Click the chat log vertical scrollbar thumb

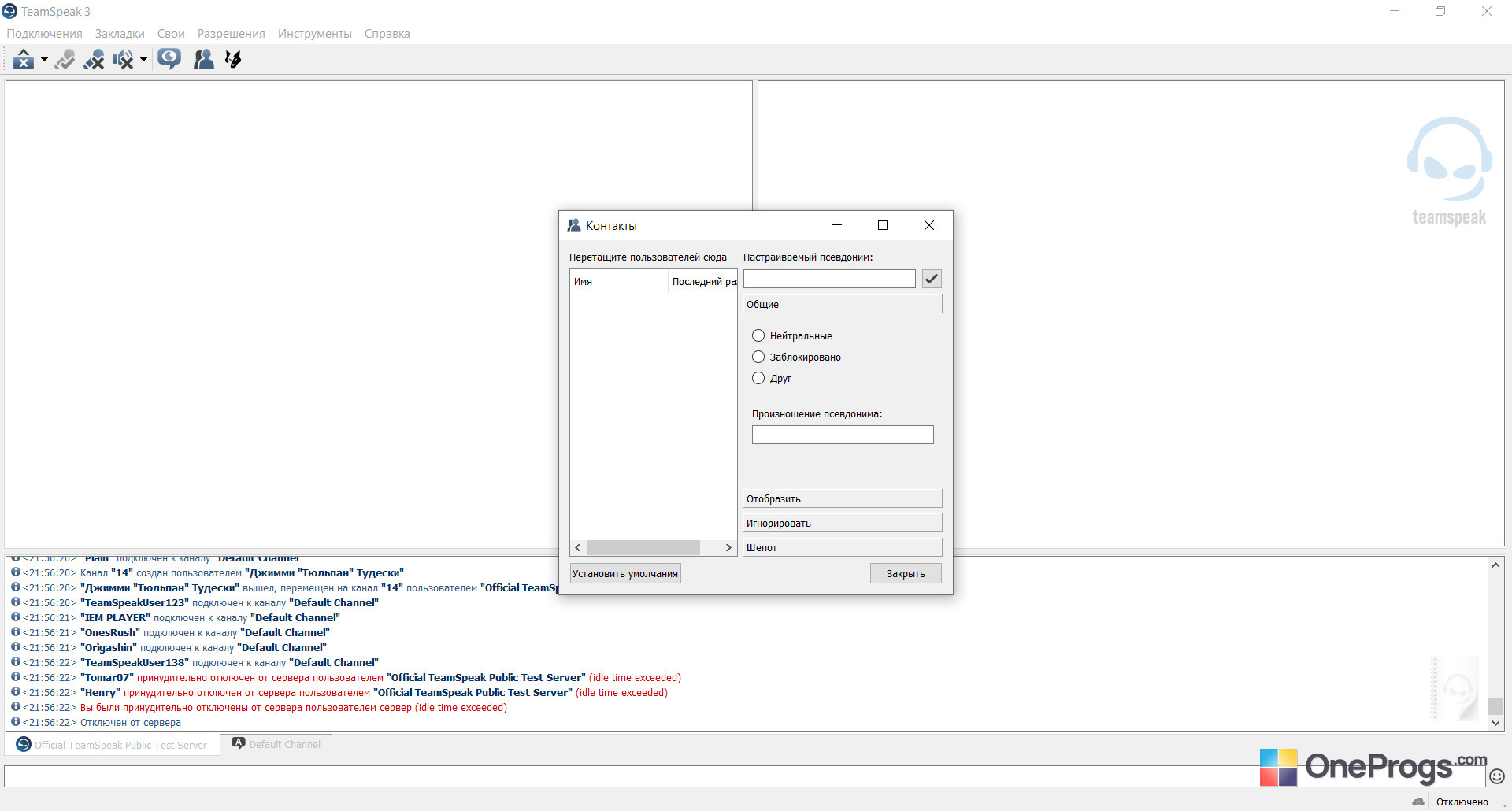click(x=1495, y=705)
